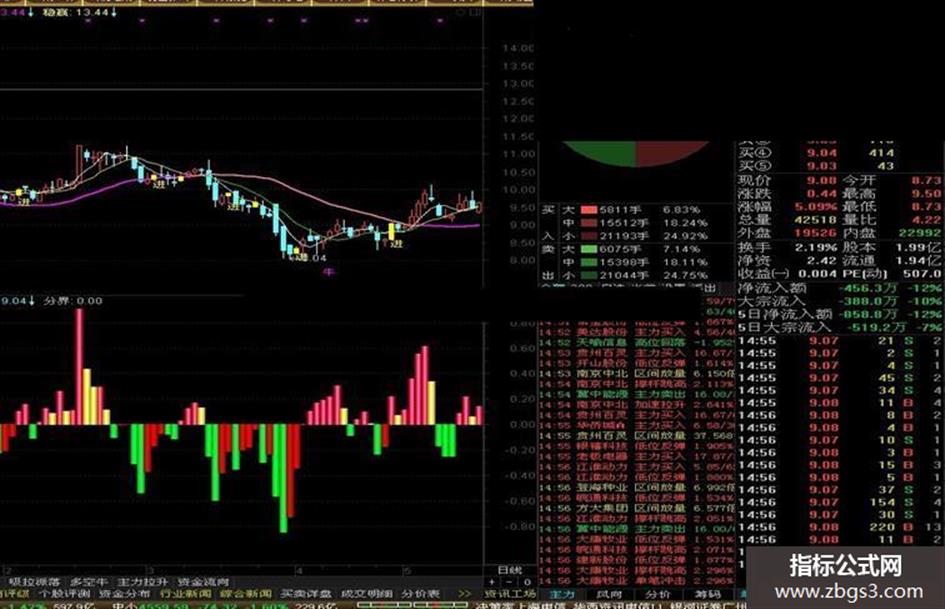This screenshot has height=609, width=945.
Task: Select the 14:56 trade of 154 lots
Action: (x=840, y=502)
